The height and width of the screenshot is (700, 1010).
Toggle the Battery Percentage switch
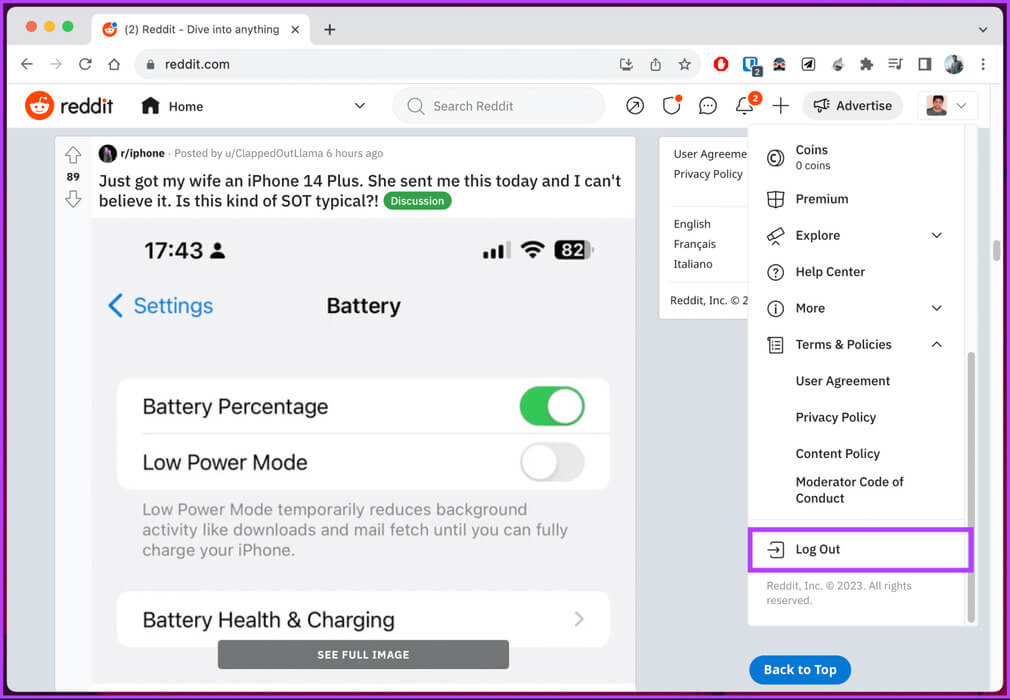(552, 406)
